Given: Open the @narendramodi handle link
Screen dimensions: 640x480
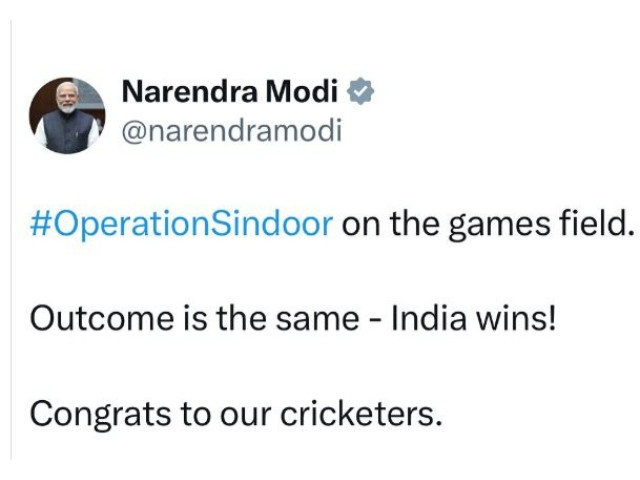Looking at the screenshot, I should tap(231, 131).
